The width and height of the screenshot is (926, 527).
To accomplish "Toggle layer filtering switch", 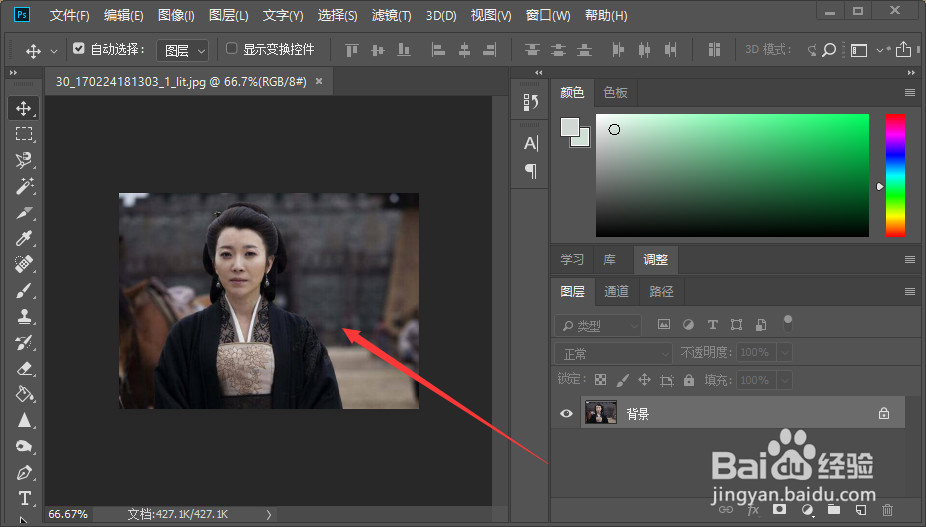I will [787, 323].
